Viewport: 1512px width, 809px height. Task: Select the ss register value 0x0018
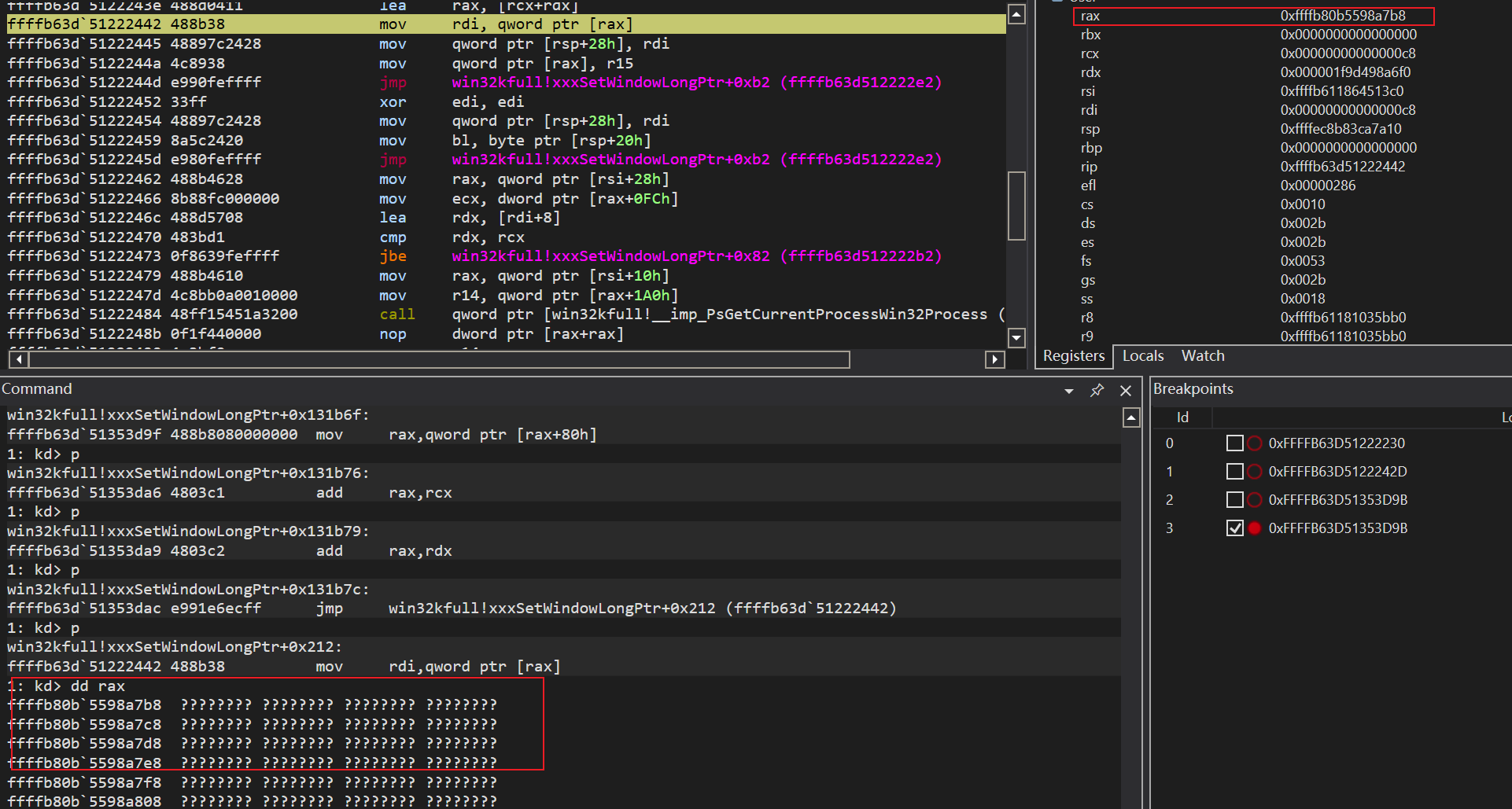[1303, 299]
